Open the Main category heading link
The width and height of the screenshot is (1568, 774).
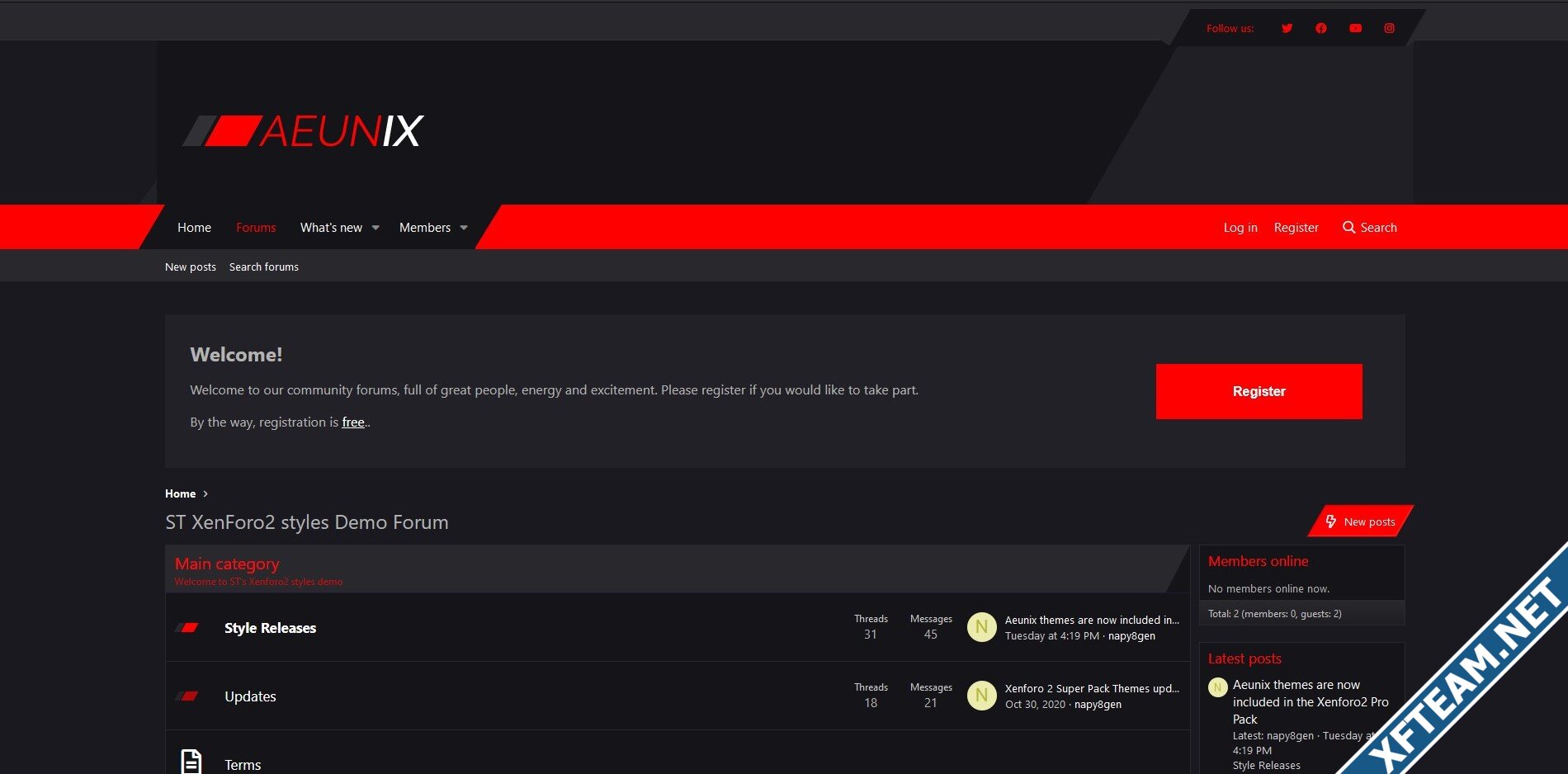click(x=227, y=564)
